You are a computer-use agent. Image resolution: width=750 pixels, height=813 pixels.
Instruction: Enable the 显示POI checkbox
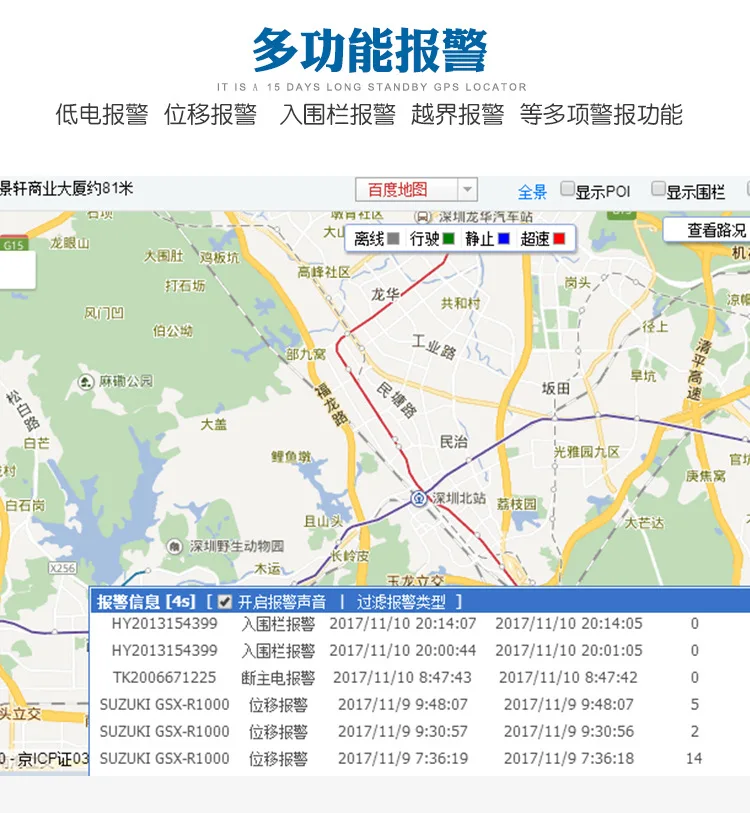567,188
